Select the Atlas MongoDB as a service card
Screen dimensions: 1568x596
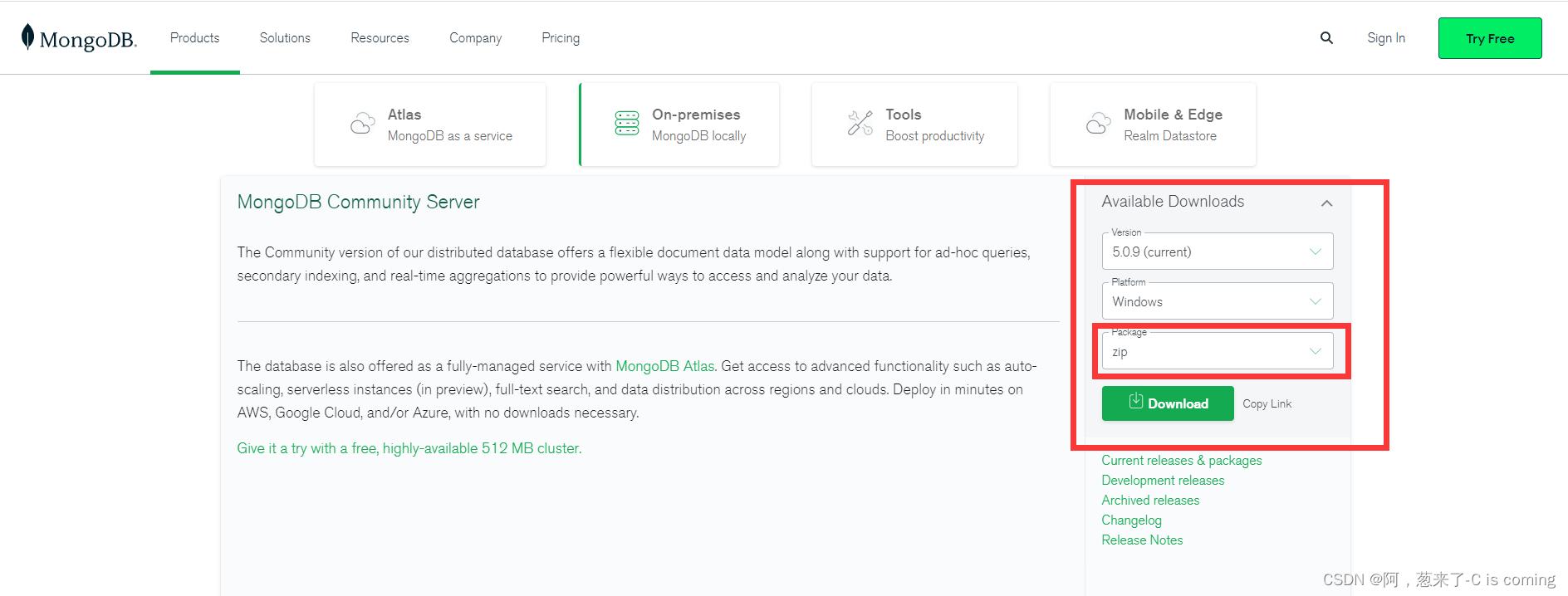(x=430, y=125)
